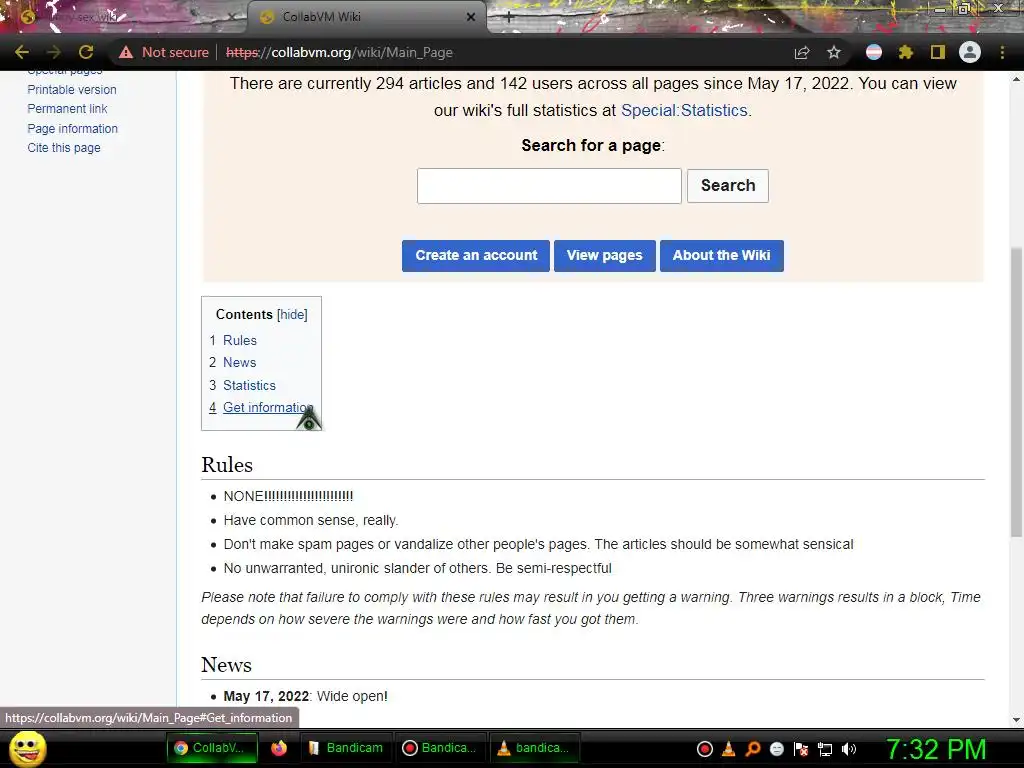Open Page information link
1024x768 pixels.
pos(72,129)
